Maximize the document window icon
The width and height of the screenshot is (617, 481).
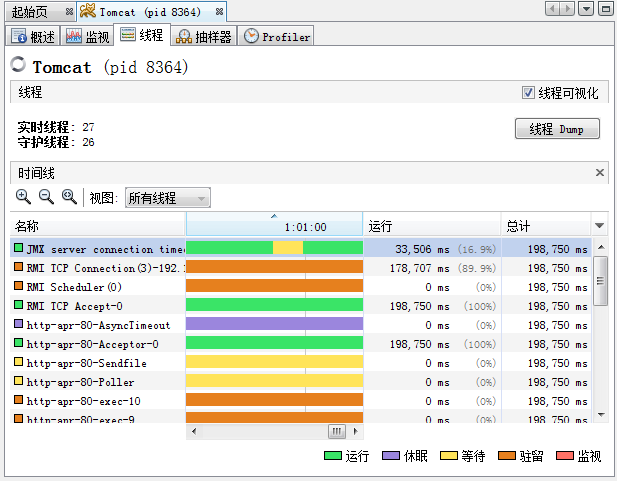[604, 9]
